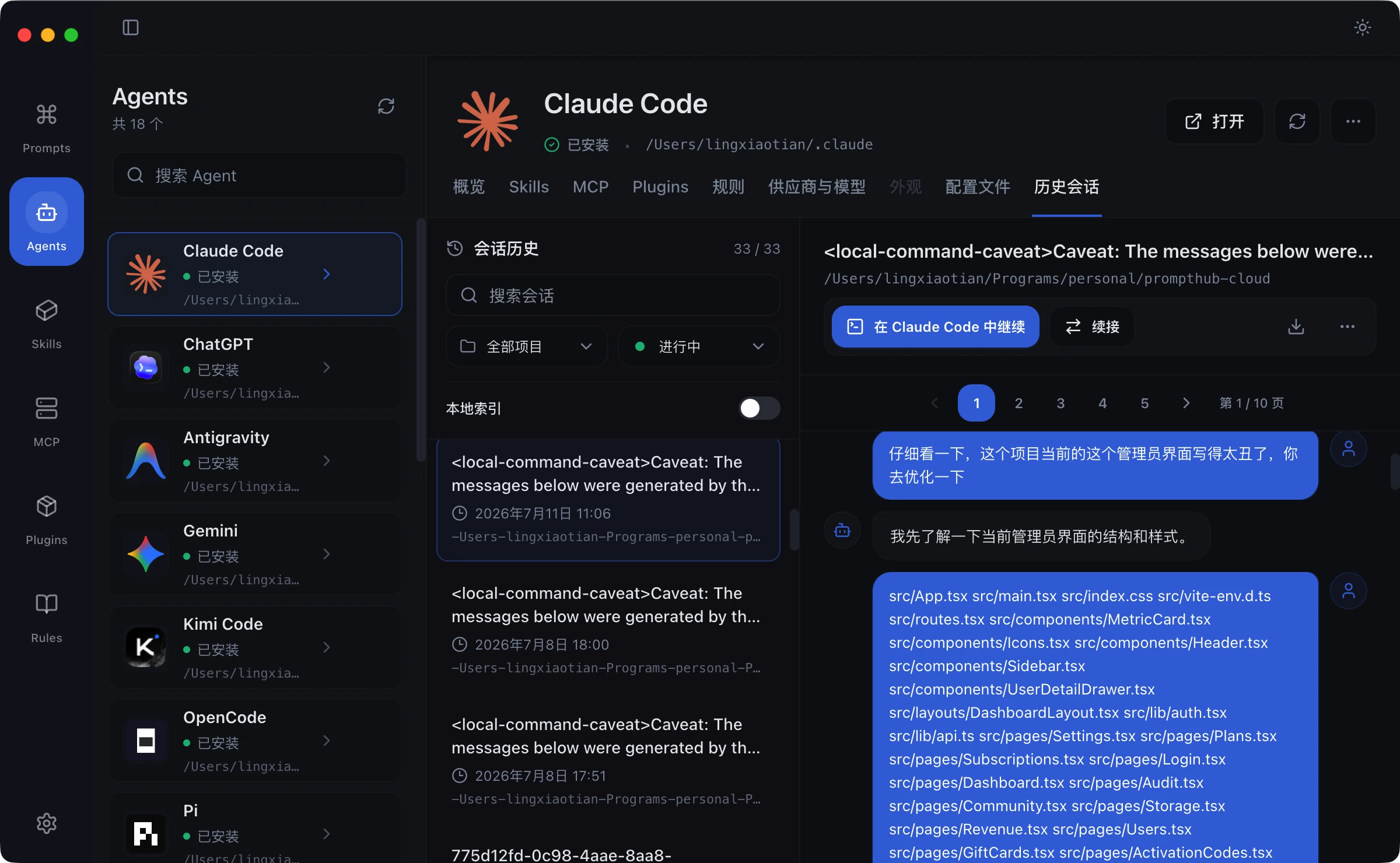Open the 全部项目 project filter dropdown
The width and height of the screenshot is (1400, 863).
[x=527, y=346]
